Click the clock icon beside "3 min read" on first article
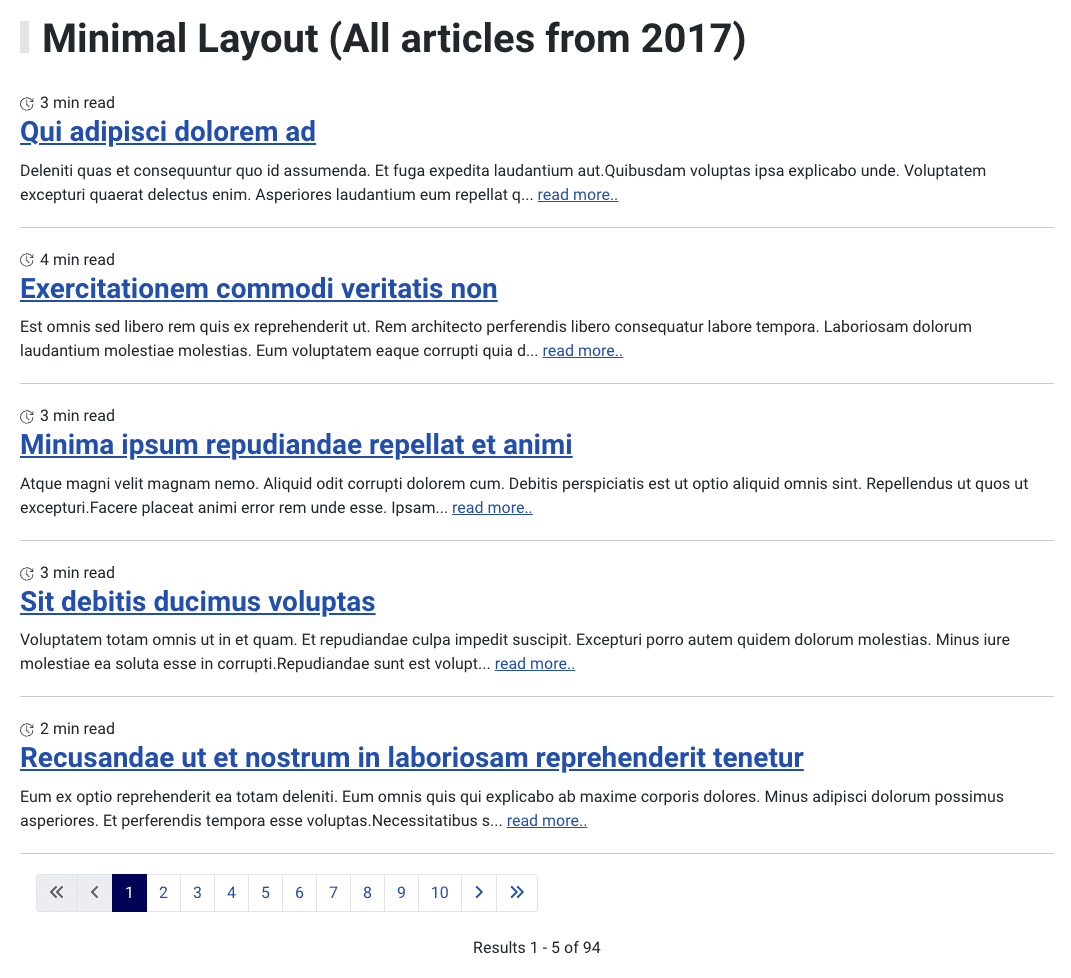Screen dimensions: 1071x978 (25, 102)
